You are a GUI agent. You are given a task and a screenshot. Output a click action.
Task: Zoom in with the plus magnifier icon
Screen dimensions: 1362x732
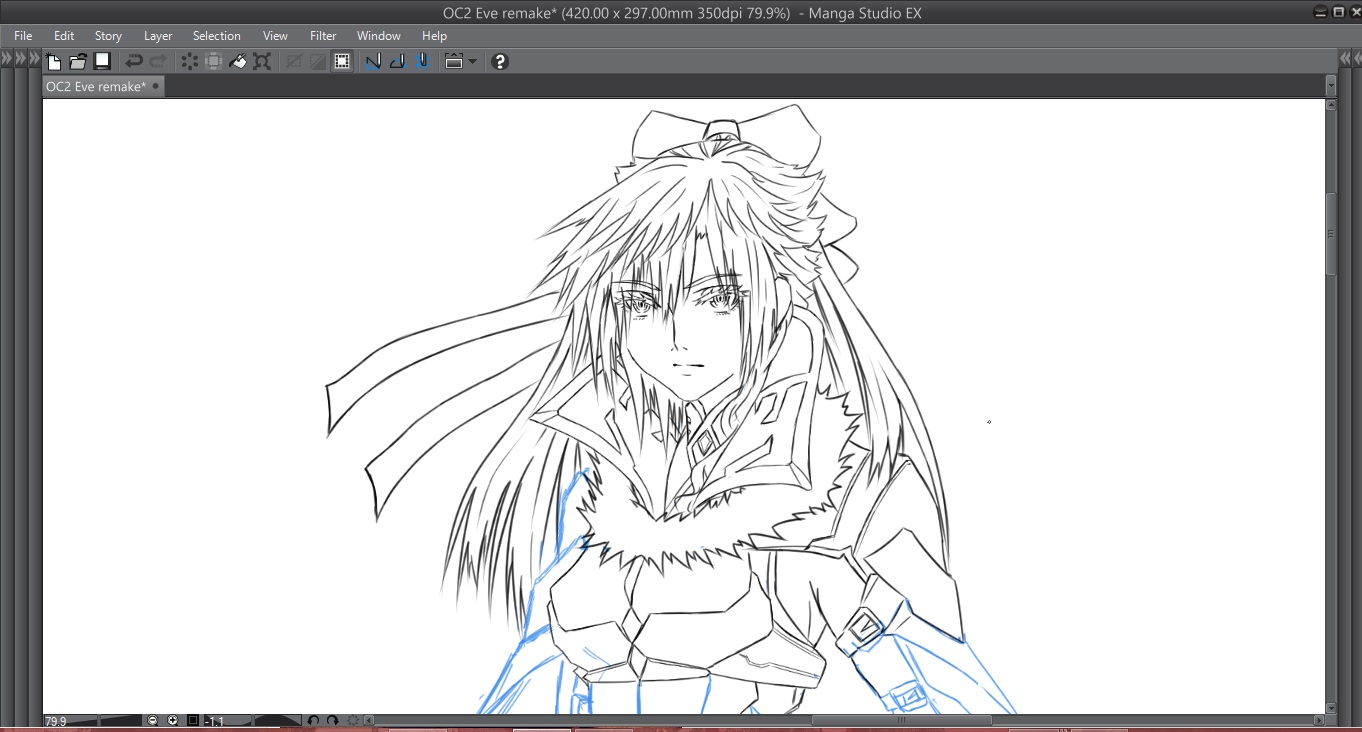pos(173,720)
